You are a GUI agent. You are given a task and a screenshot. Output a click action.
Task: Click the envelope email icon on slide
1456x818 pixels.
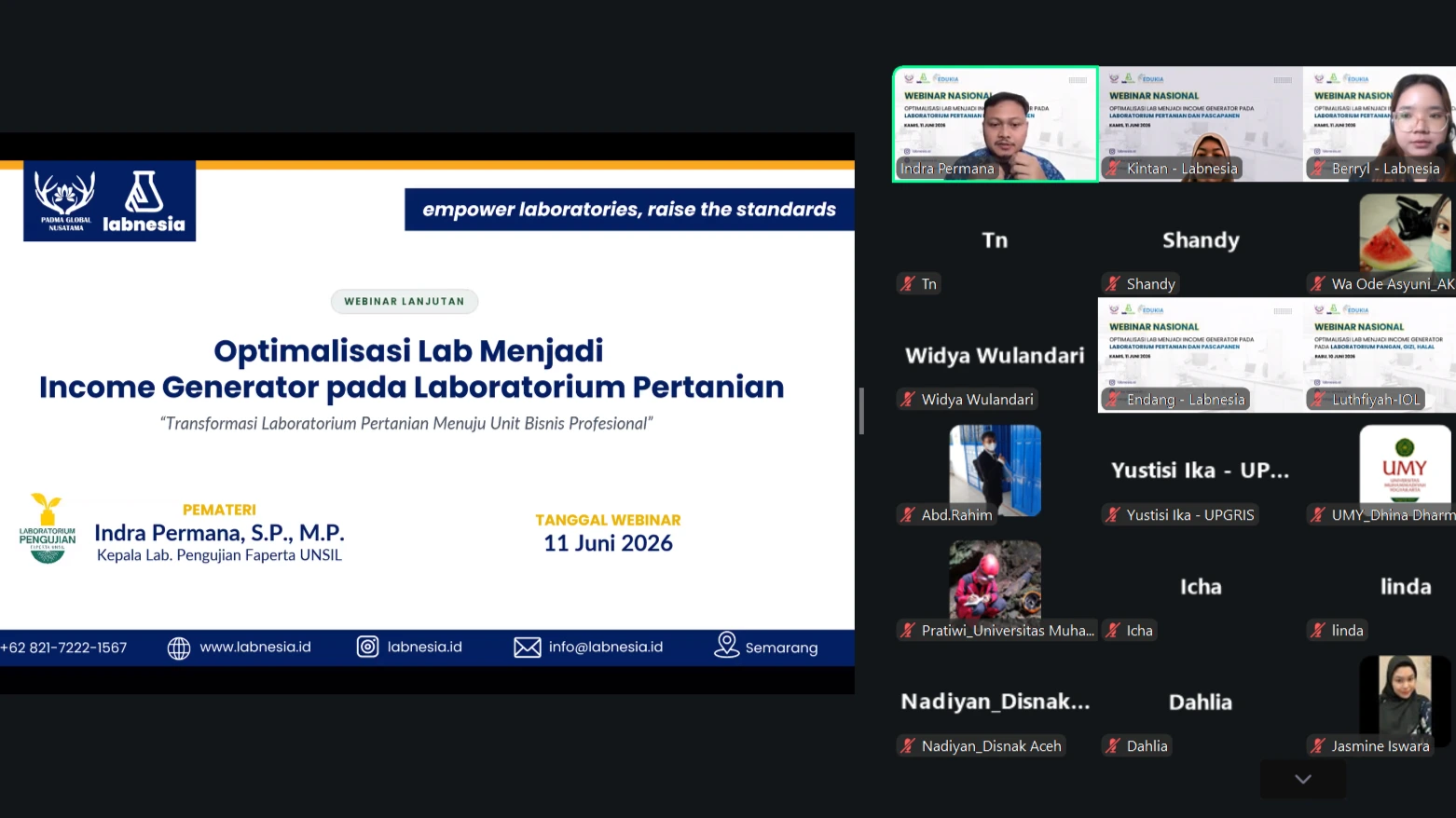pyautogui.click(x=528, y=648)
